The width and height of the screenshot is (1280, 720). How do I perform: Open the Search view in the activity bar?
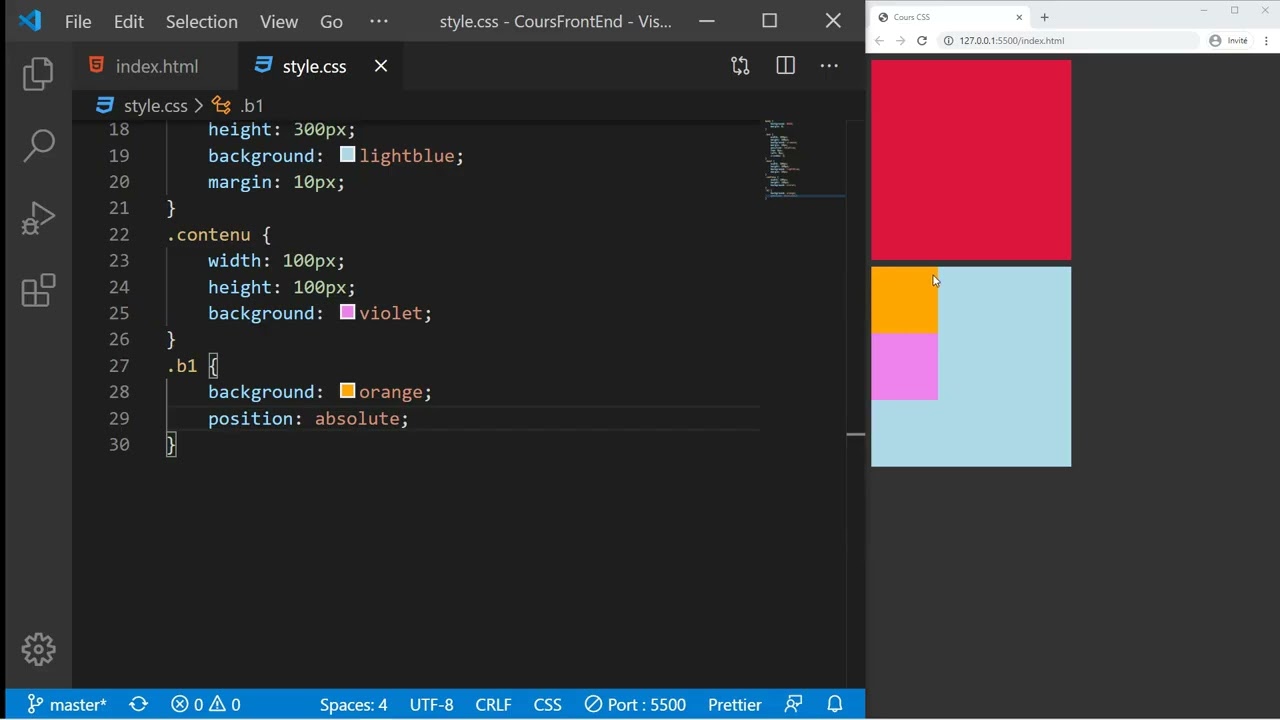[38, 146]
